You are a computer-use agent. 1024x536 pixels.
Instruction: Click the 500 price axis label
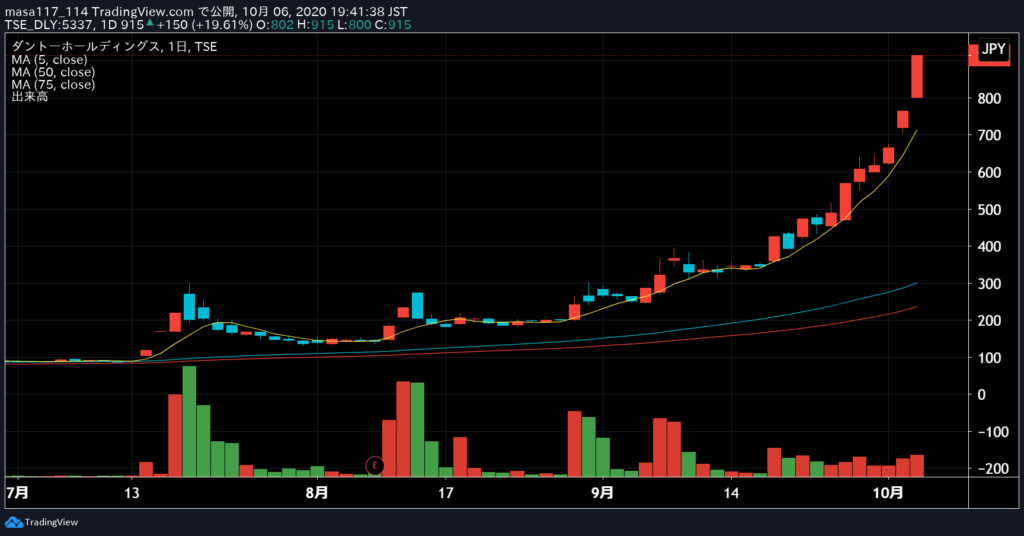tap(989, 210)
